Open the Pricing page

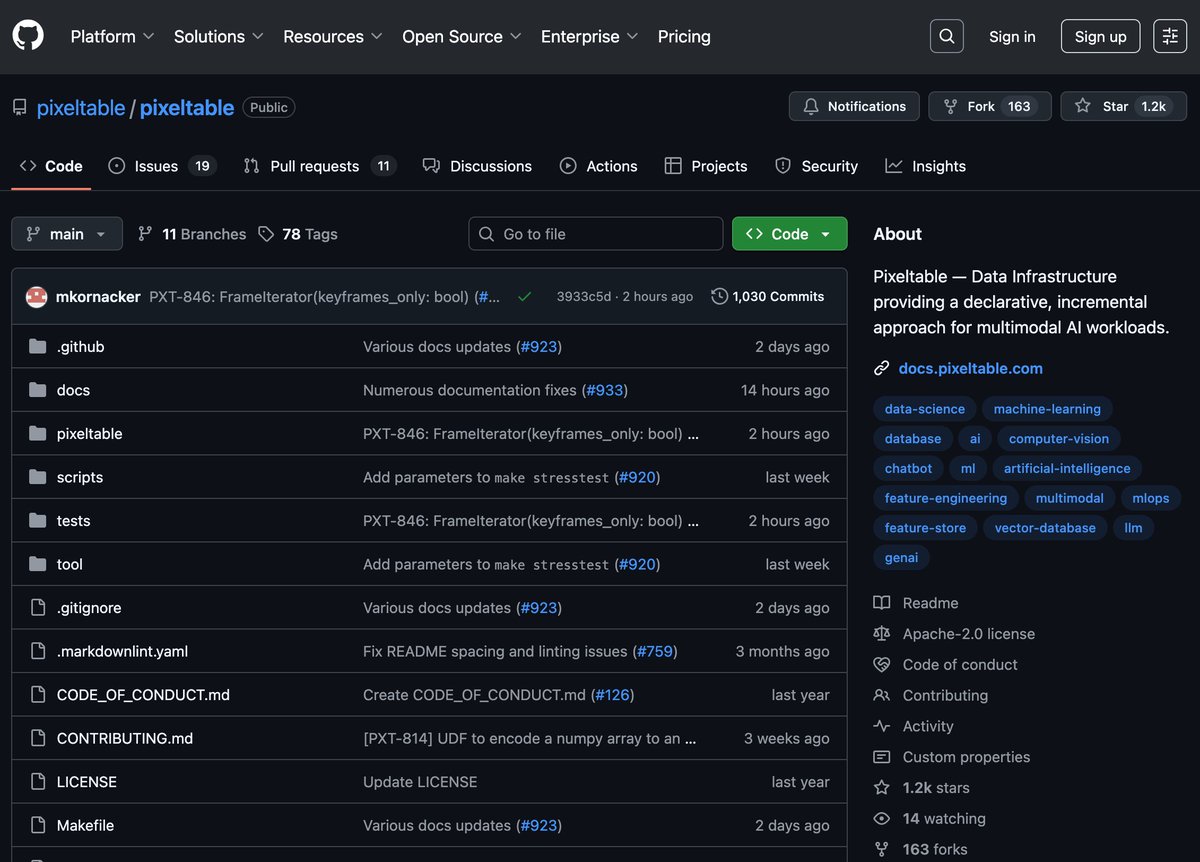pos(684,36)
